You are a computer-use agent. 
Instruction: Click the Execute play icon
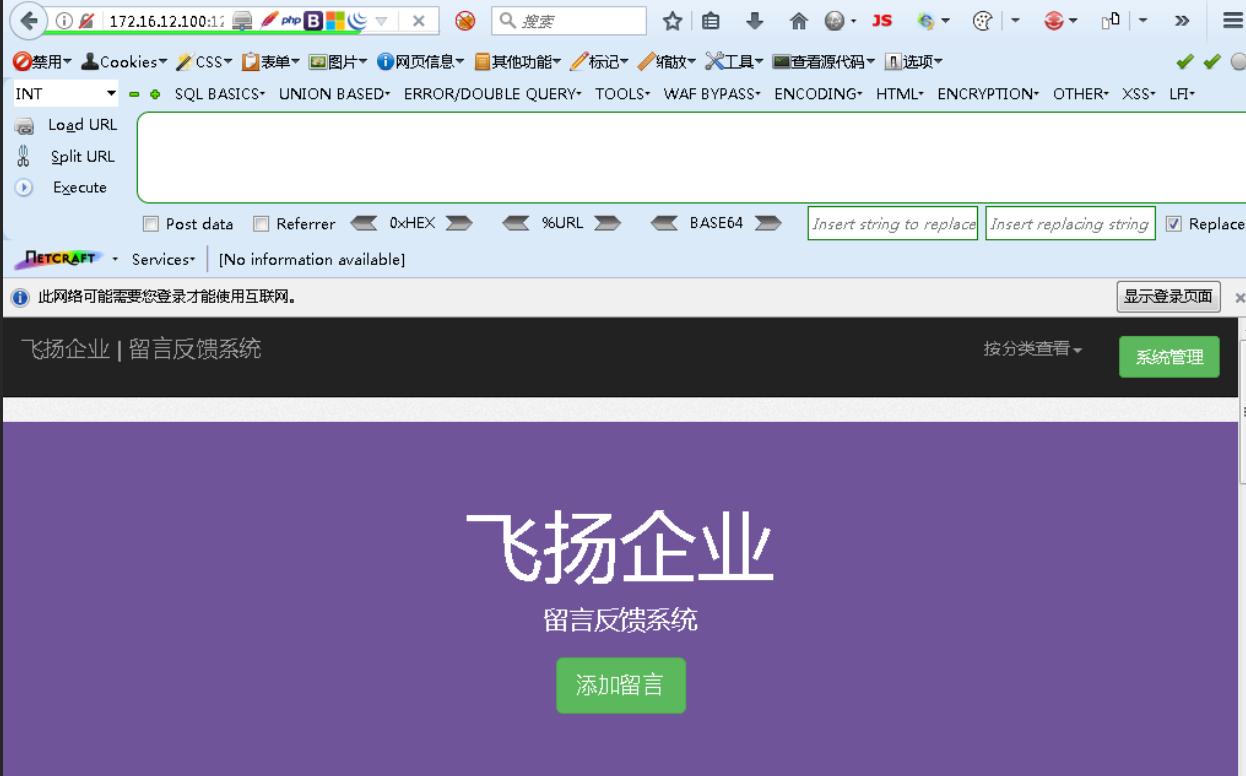pos(24,187)
